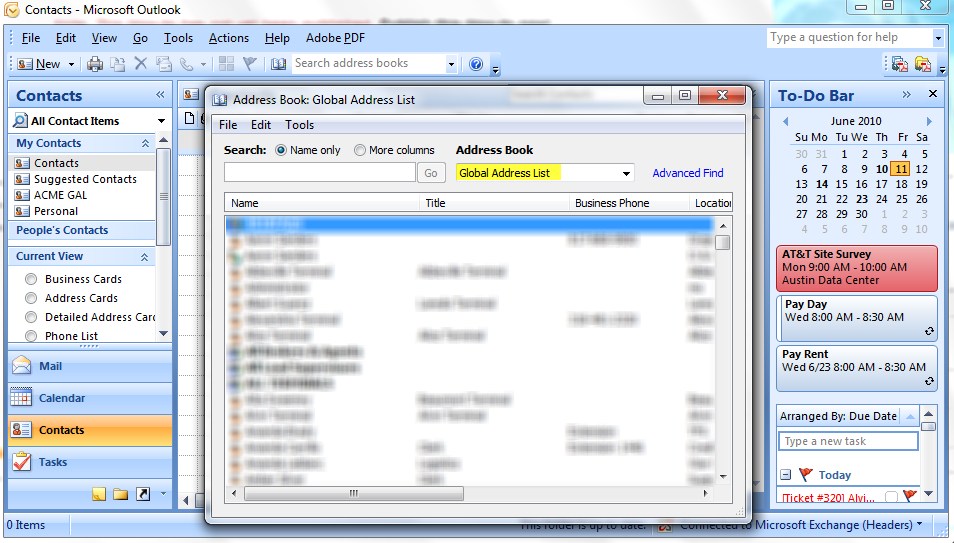The width and height of the screenshot is (954, 543).
Task: Open the AT&T Site Survey appointment
Action: pos(857,268)
